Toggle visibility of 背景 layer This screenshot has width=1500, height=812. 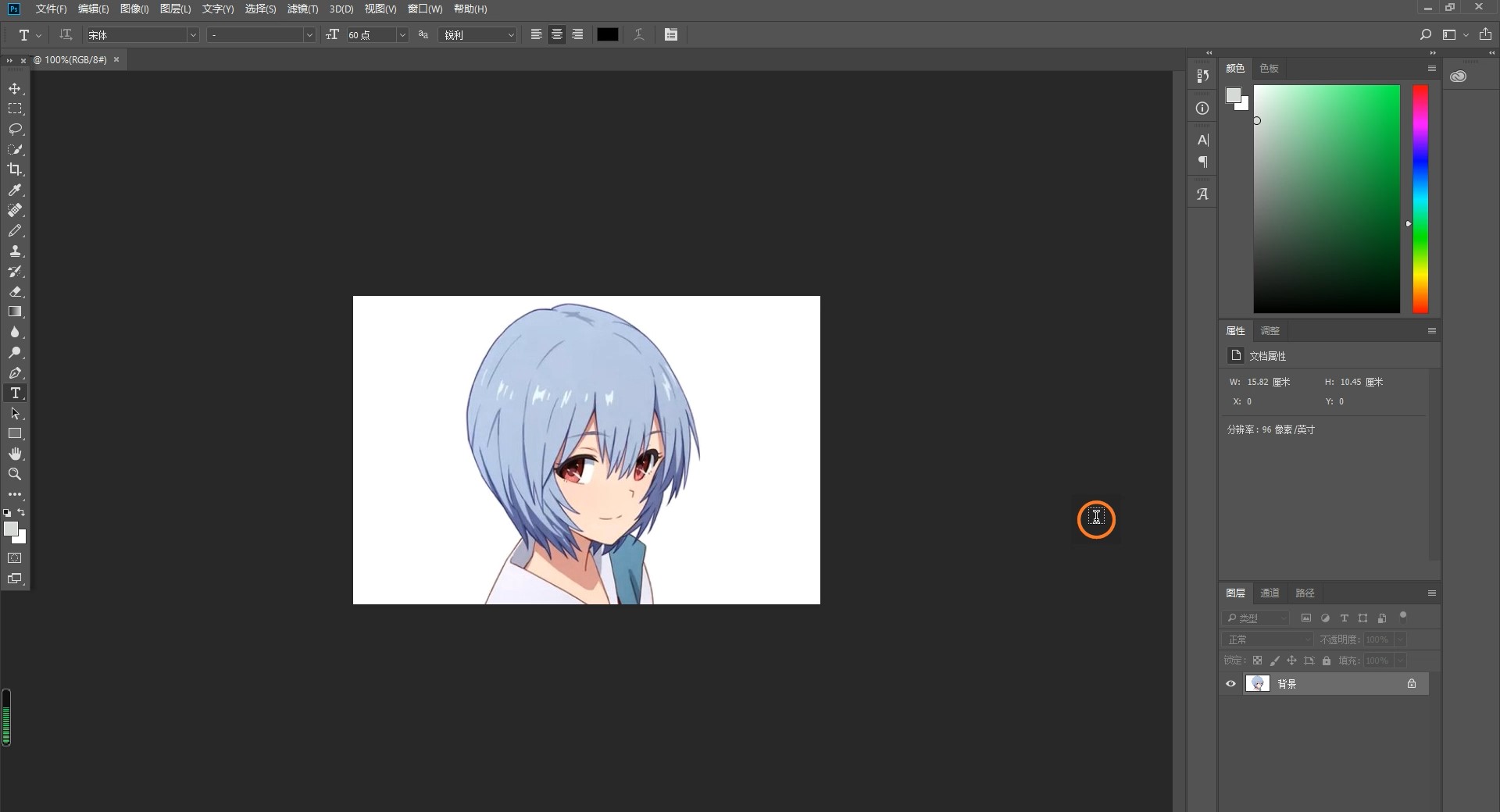click(x=1230, y=684)
